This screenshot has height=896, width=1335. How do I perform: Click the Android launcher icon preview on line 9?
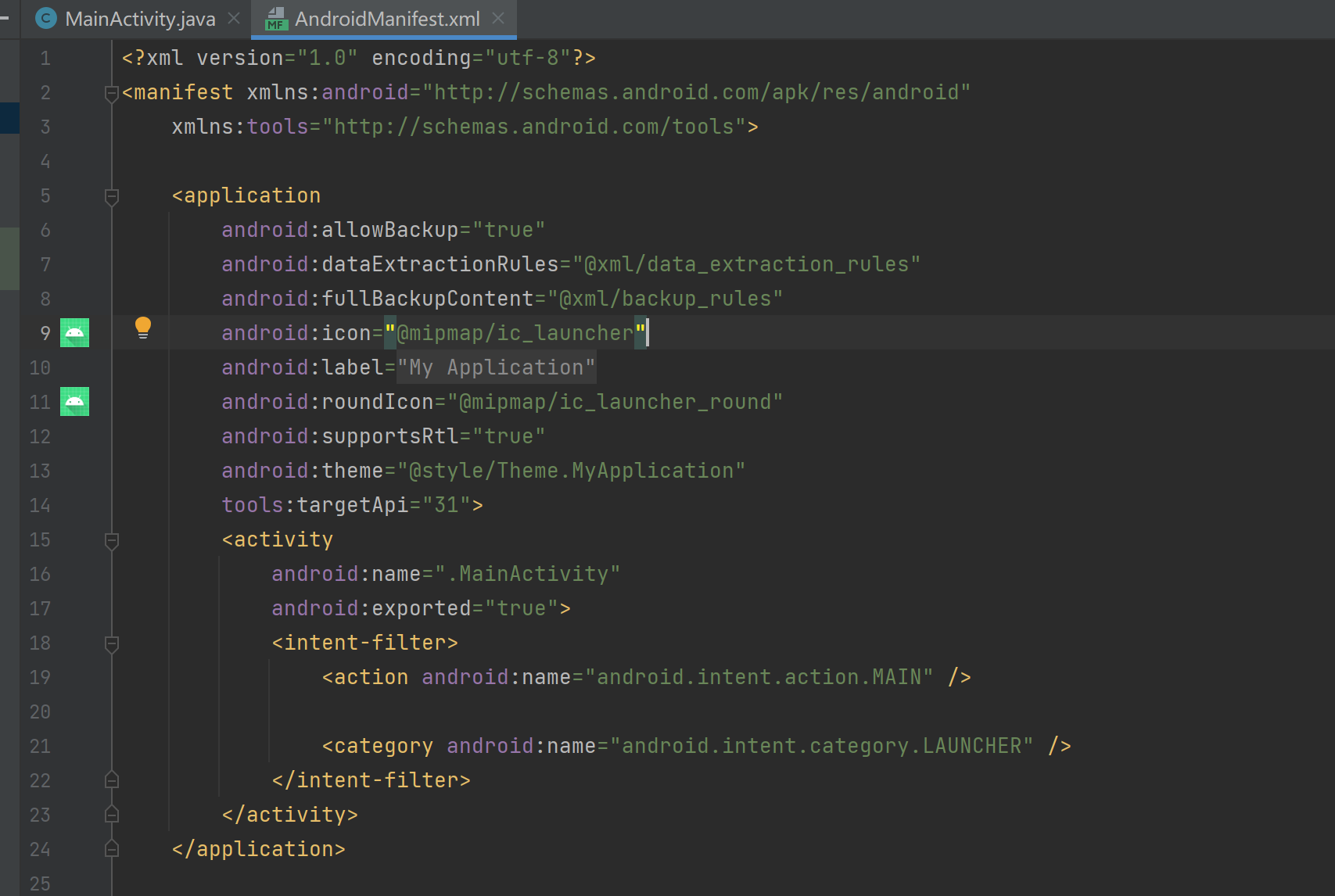[75, 333]
